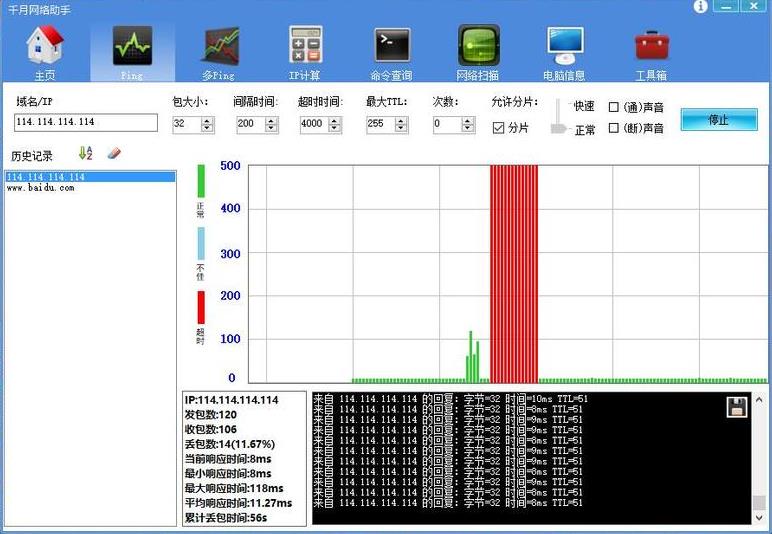This screenshot has width=772, height=534.
Task: Enable the (通)声音 sound checkbox
Action: [614, 107]
